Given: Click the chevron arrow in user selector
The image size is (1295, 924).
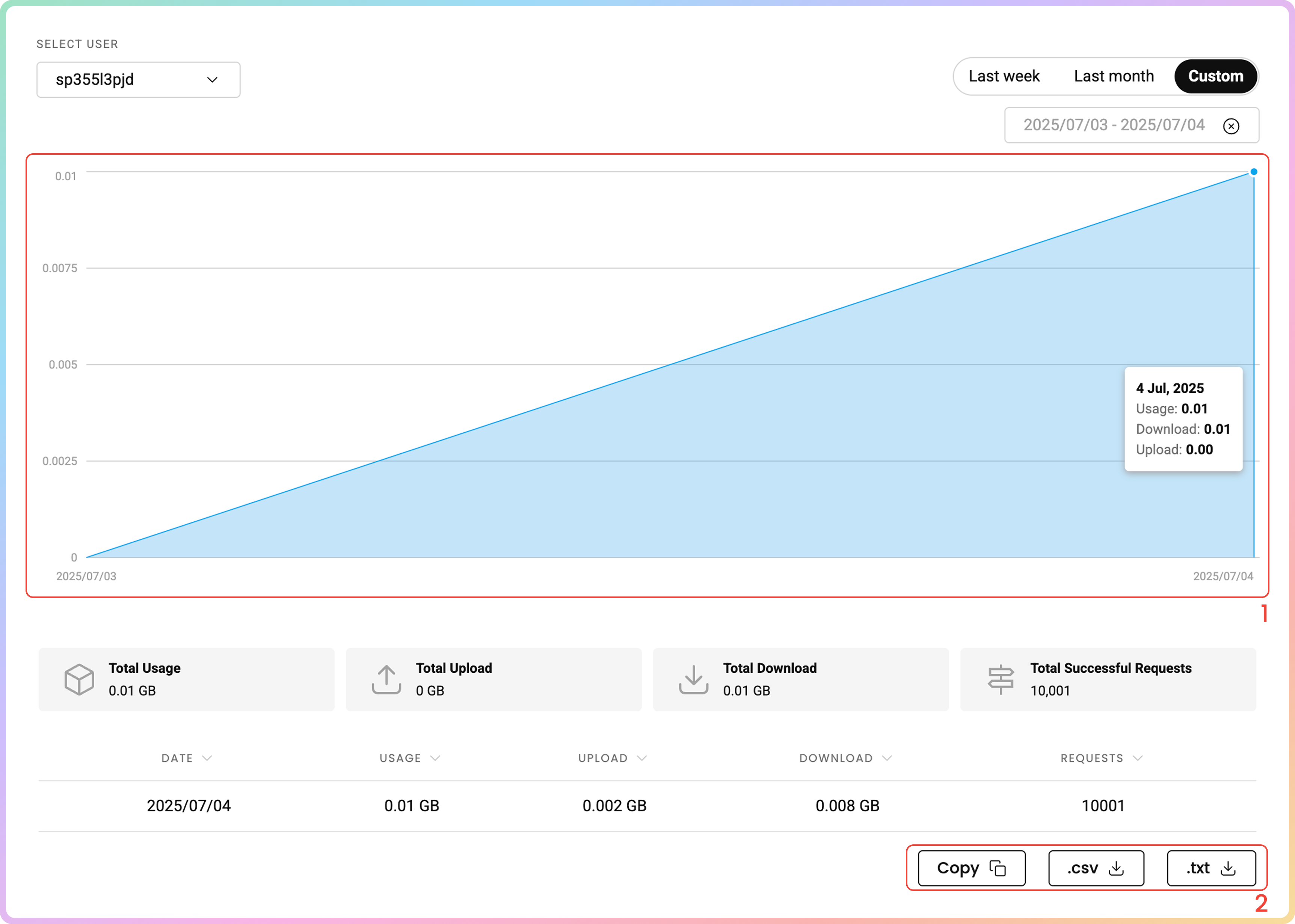Looking at the screenshot, I should click(x=212, y=80).
